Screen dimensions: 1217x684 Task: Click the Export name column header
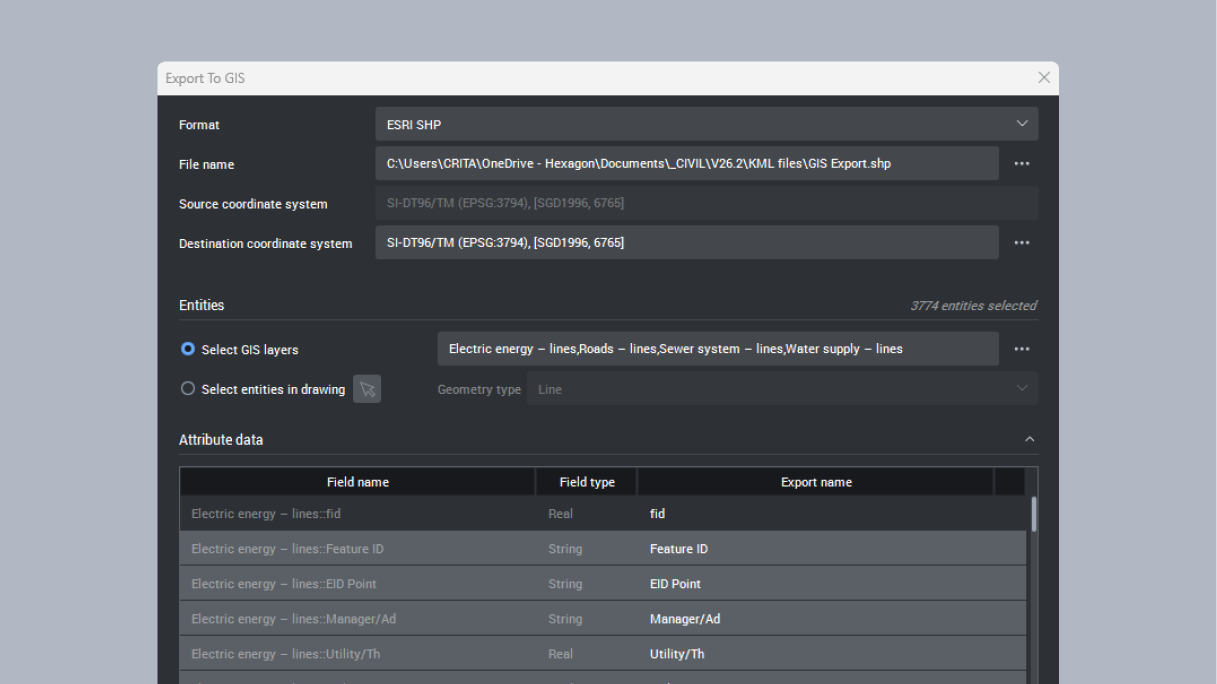[816, 482]
